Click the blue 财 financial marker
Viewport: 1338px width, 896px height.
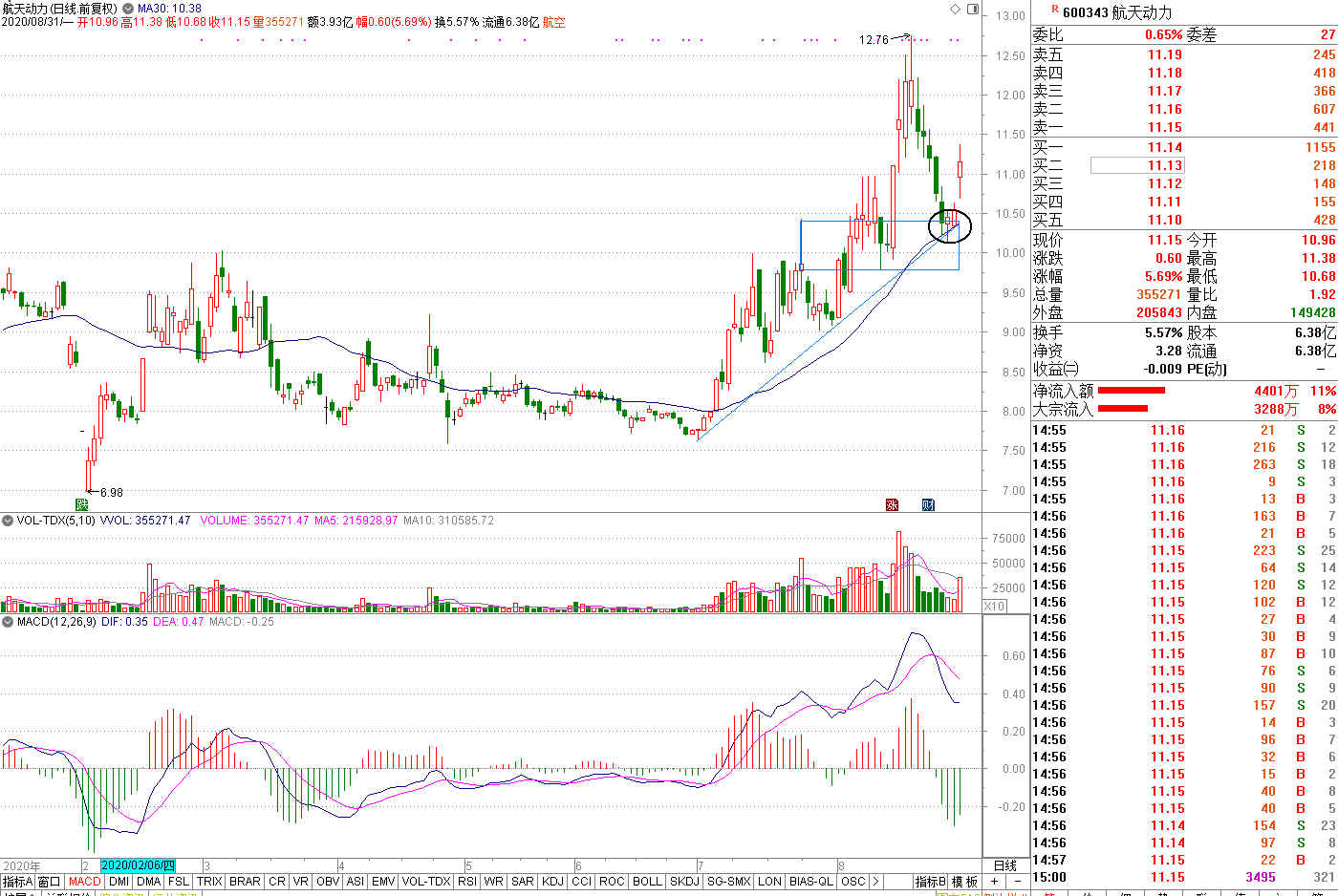tap(927, 504)
